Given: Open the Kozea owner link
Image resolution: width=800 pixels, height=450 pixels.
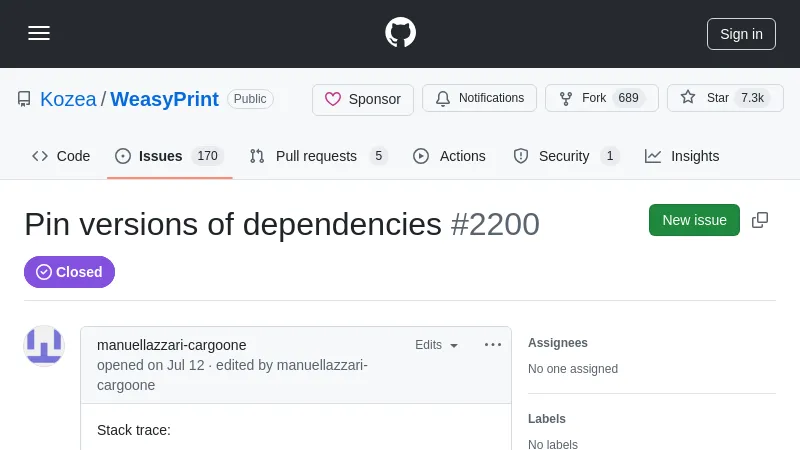Looking at the screenshot, I should click(x=68, y=99).
